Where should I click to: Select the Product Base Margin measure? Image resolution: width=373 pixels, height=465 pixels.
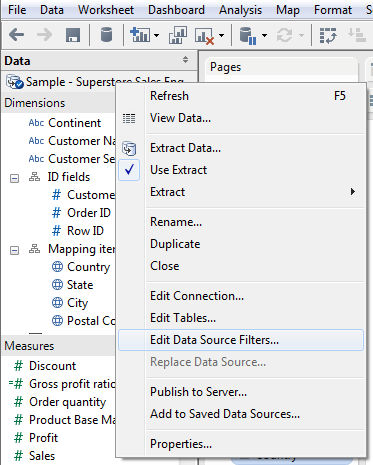(x=72, y=420)
